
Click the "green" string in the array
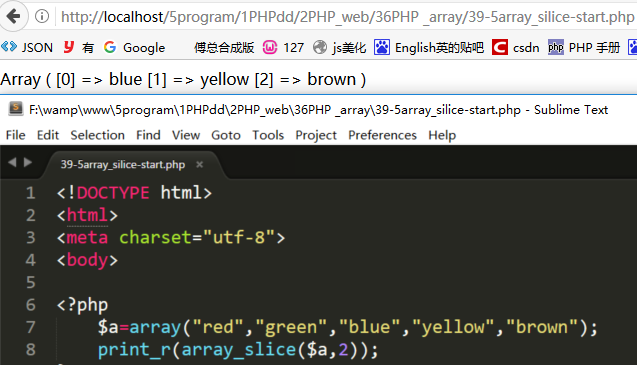[291, 327]
